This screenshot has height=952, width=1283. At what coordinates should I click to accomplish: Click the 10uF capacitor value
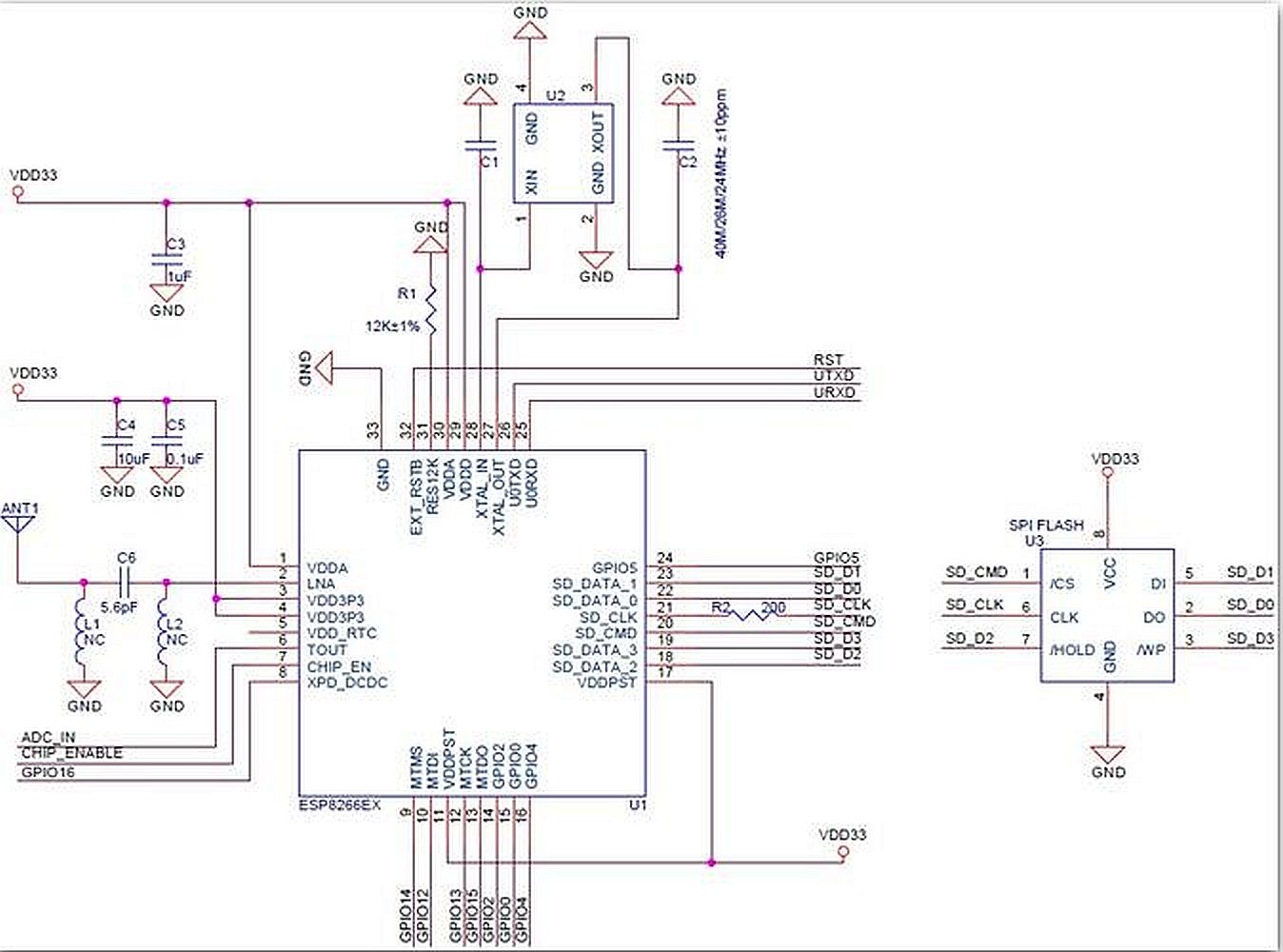[134, 459]
